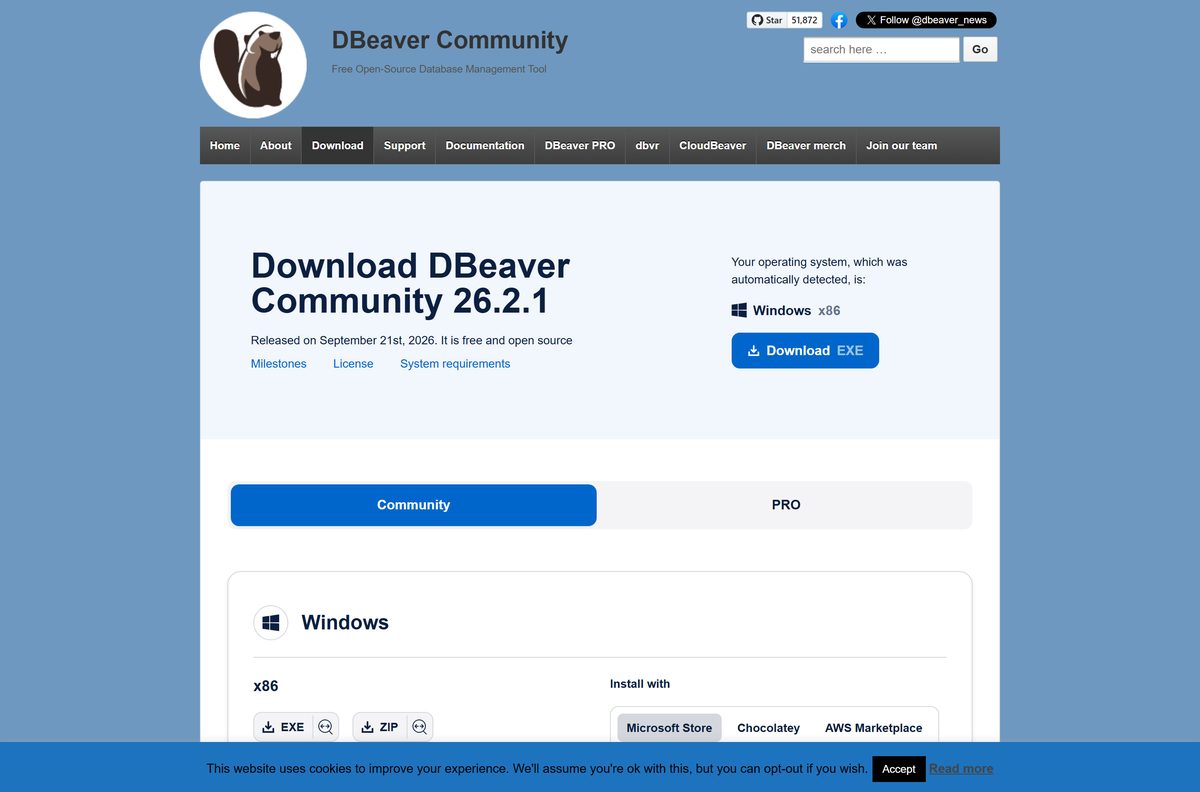Select the Microsoft Store install tab
Image resolution: width=1200 pixels, height=792 pixels.
669,728
